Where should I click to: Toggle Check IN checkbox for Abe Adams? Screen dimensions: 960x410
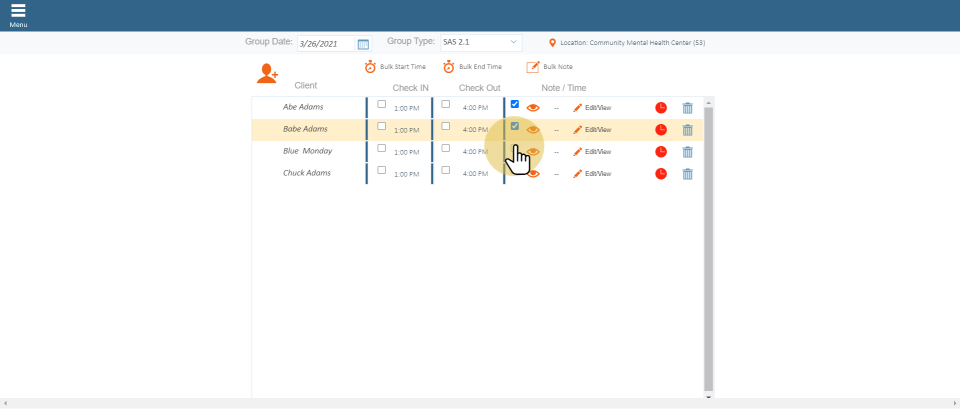click(382, 104)
